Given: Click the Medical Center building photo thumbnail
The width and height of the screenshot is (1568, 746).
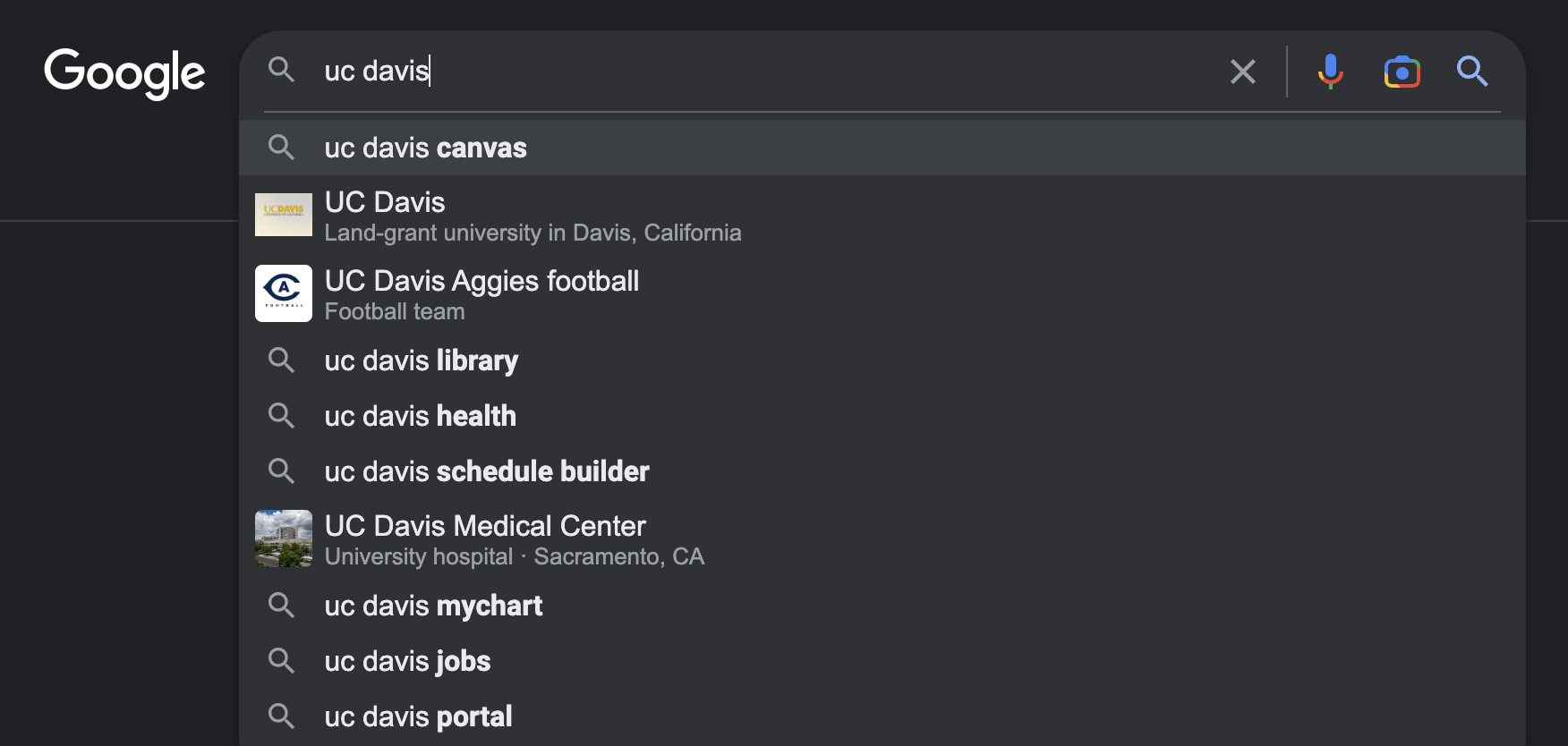Looking at the screenshot, I should pyautogui.click(x=284, y=538).
